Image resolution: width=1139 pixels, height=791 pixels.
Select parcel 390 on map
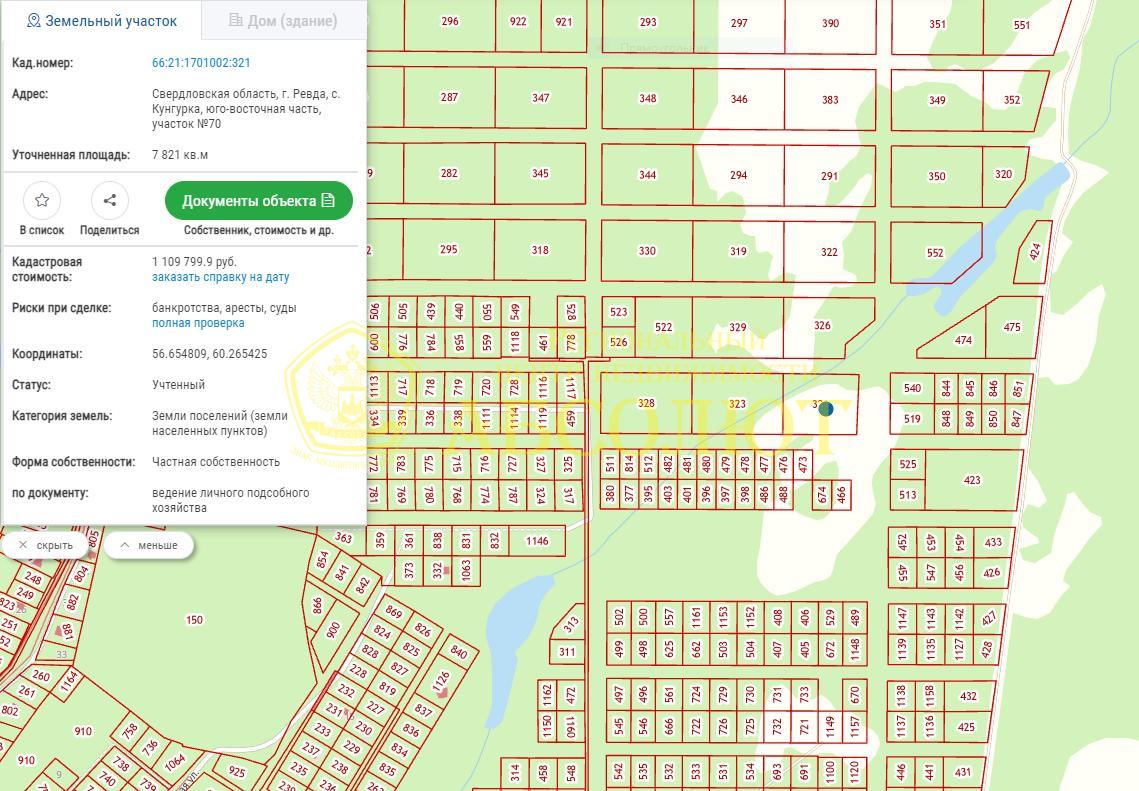click(830, 23)
